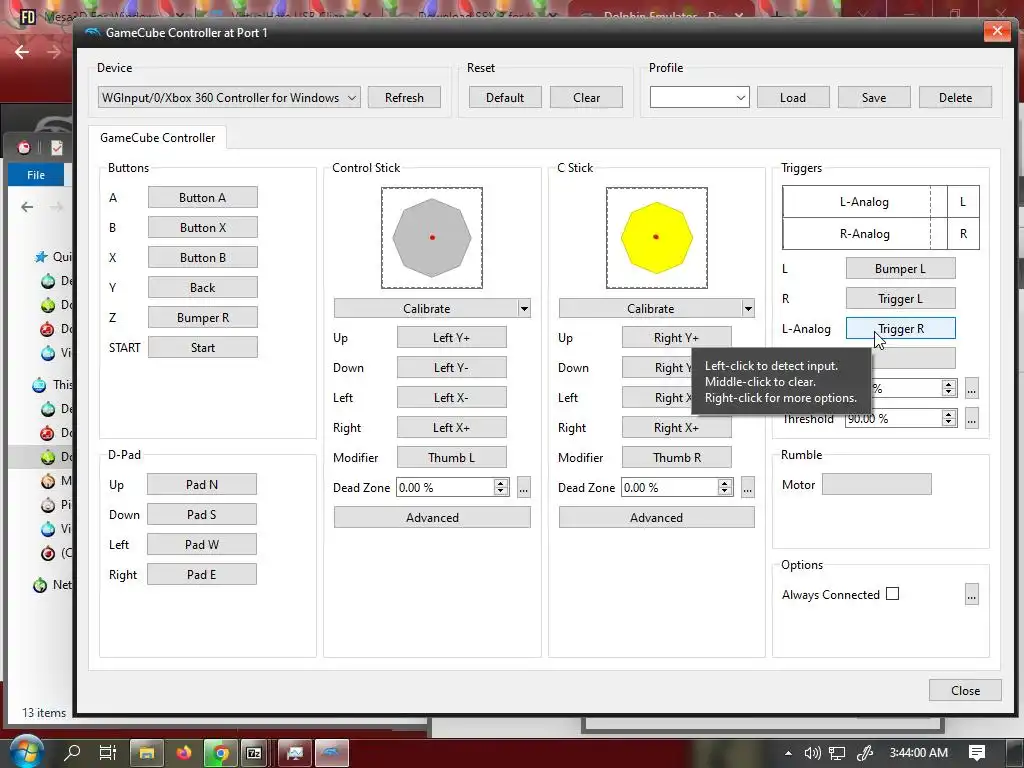This screenshot has height=768, width=1024.
Task: Click C Stick Dead Zone value field
Action: (x=669, y=487)
